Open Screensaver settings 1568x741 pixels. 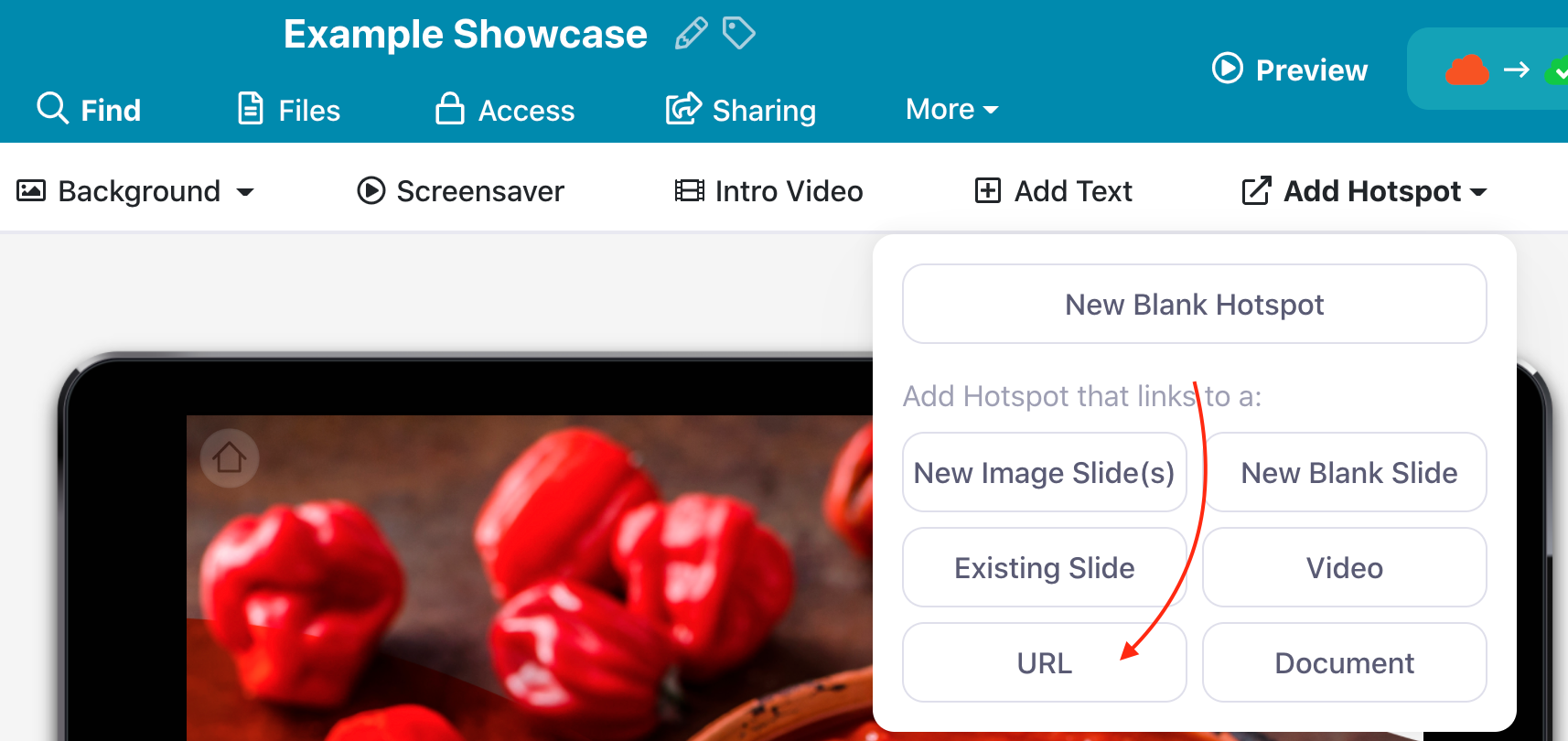pos(461,191)
